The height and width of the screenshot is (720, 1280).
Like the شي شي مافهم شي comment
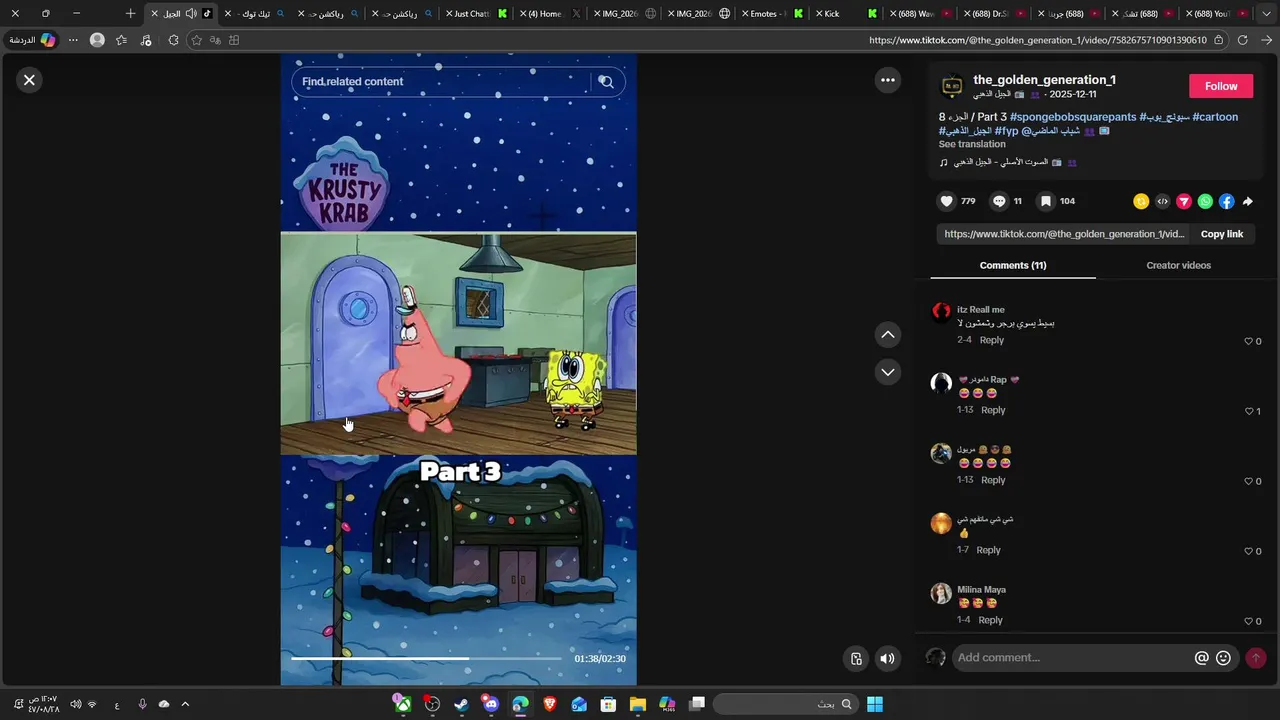point(1248,551)
